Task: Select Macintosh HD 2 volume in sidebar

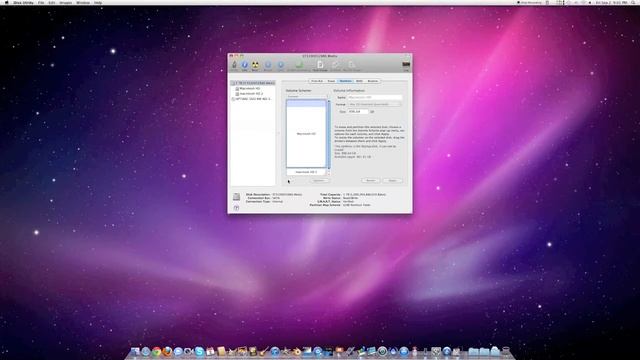Action: [250, 93]
